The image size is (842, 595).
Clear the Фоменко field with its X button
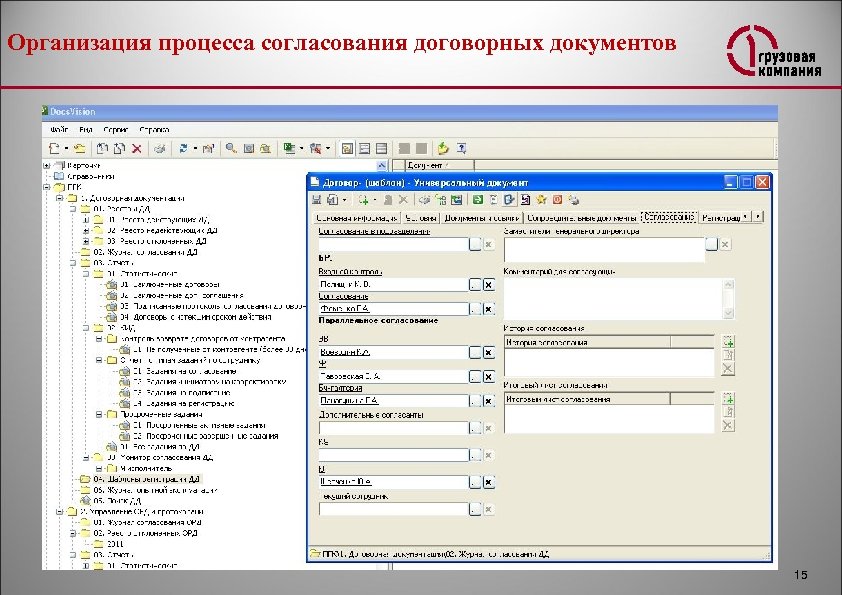coord(488,309)
